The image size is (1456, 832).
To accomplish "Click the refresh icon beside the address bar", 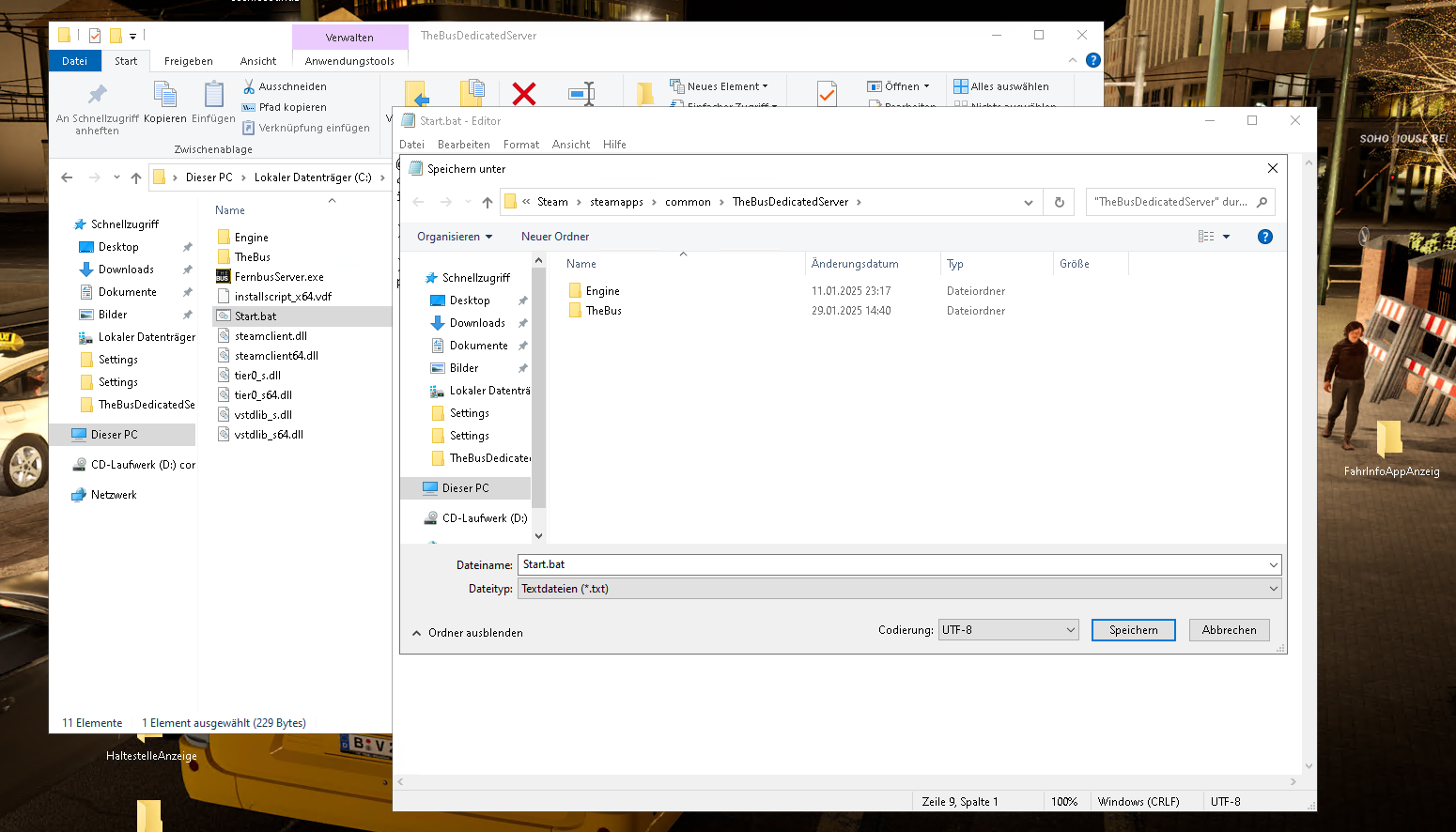I will [x=1059, y=202].
